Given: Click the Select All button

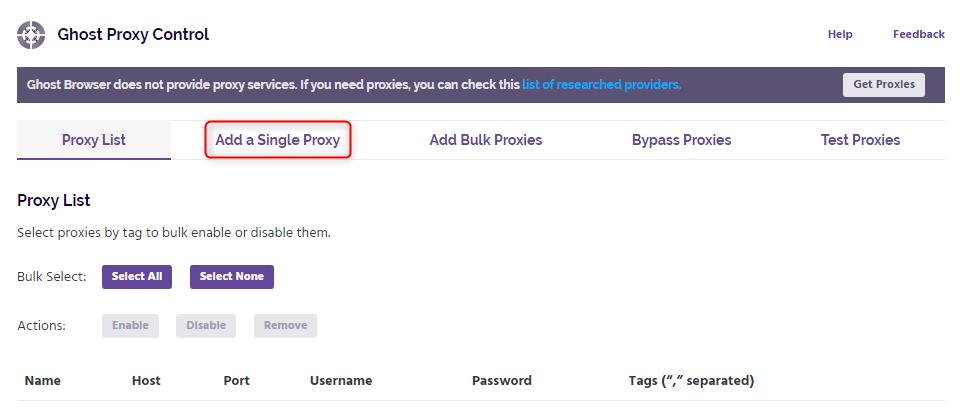Looking at the screenshot, I should (137, 276).
